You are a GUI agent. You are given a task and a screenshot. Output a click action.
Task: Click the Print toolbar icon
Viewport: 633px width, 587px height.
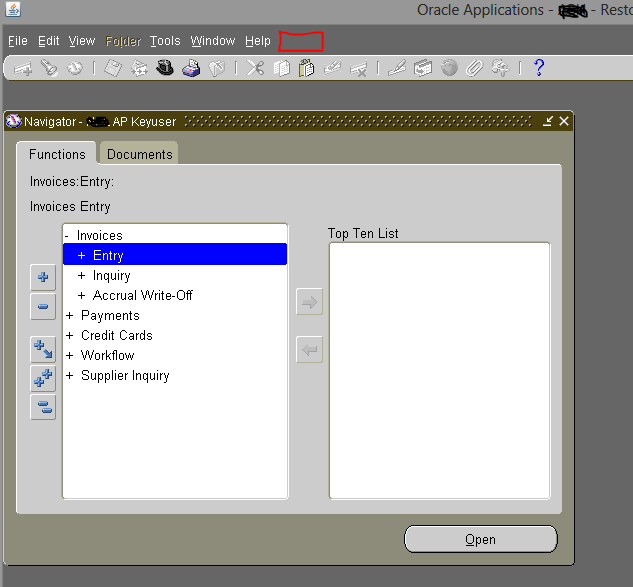click(x=191, y=68)
